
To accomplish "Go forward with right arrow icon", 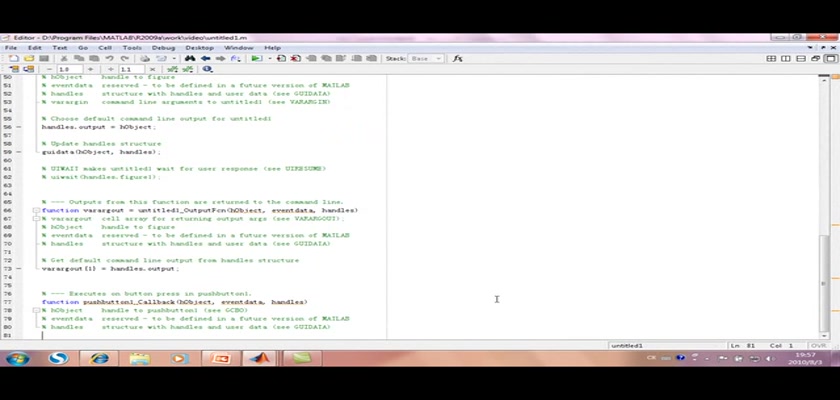I will (220, 58).
